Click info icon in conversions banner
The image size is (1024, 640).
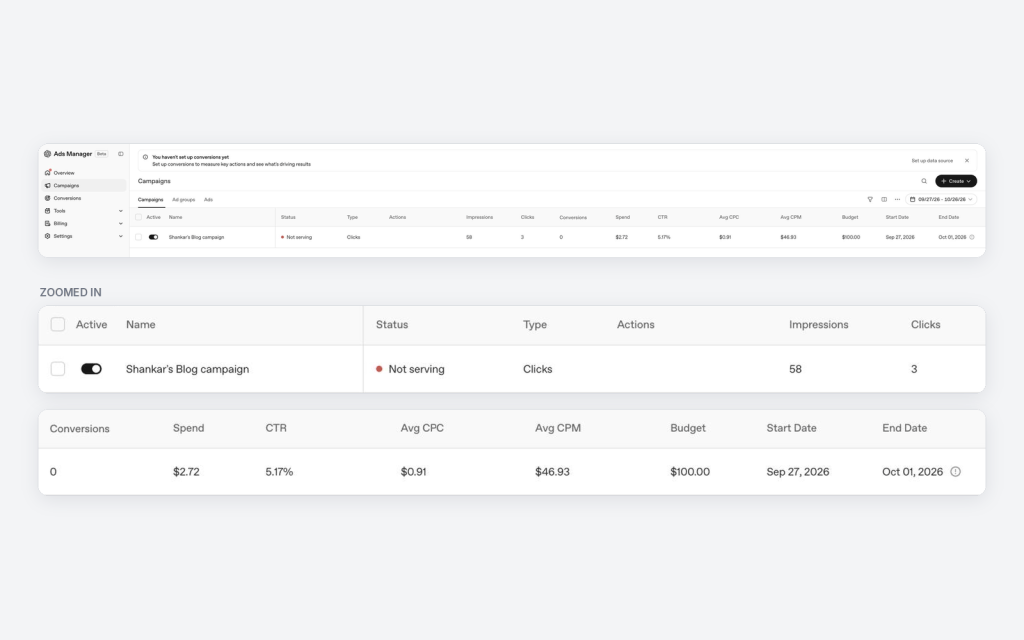145,157
